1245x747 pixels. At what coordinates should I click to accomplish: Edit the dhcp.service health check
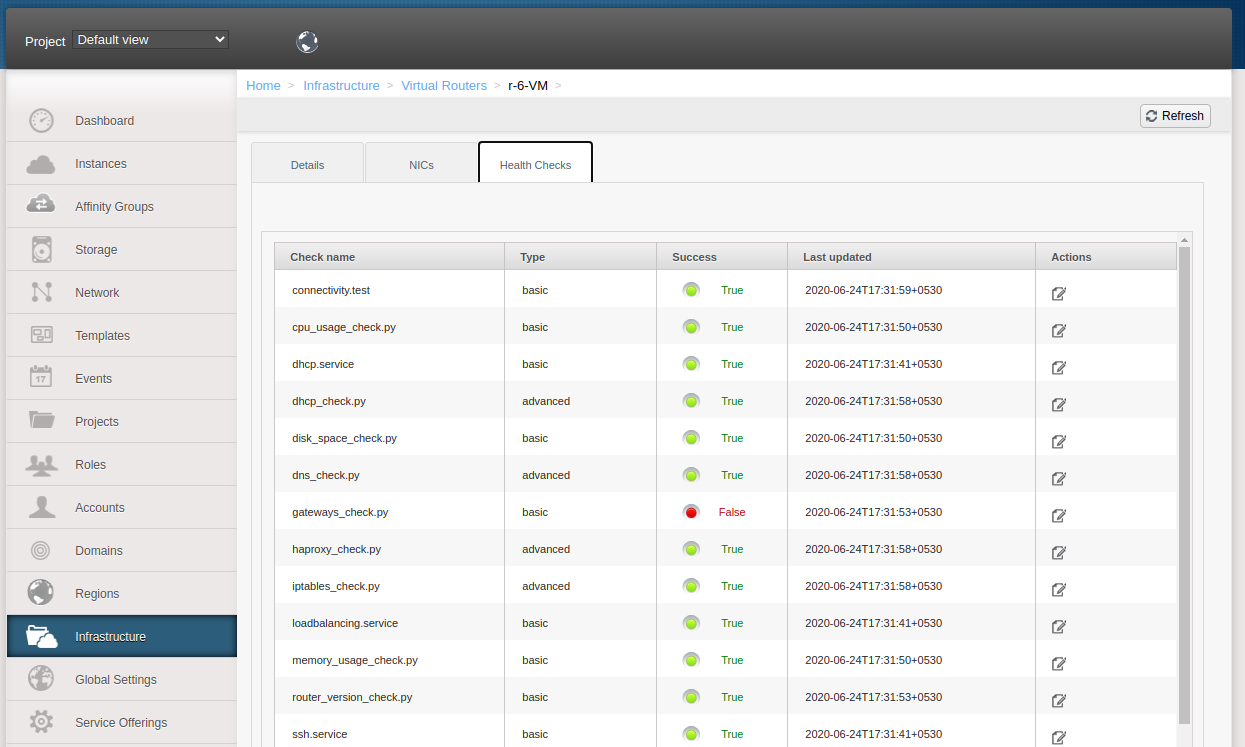[x=1059, y=367]
